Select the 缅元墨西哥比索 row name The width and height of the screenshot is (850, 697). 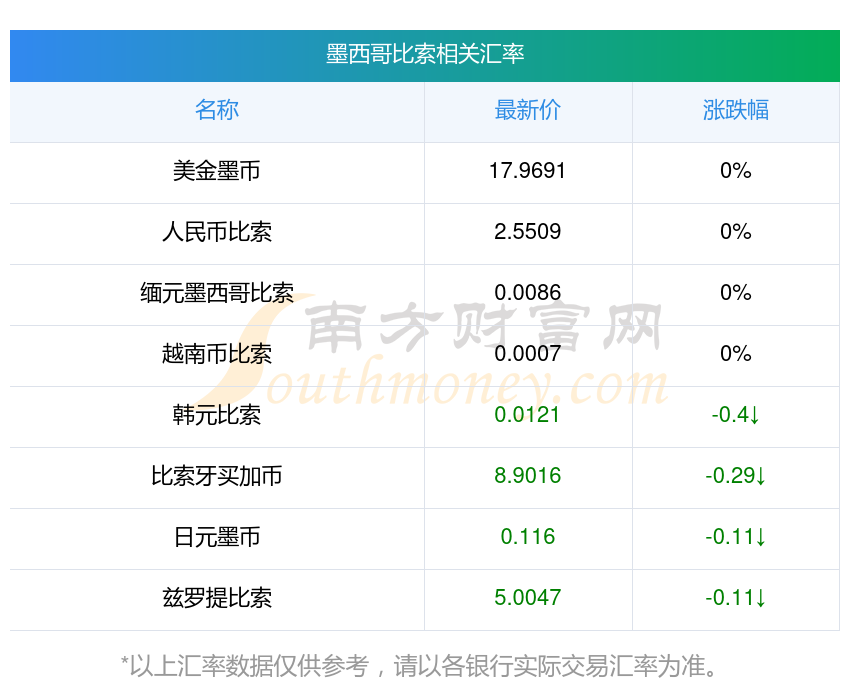point(217,293)
